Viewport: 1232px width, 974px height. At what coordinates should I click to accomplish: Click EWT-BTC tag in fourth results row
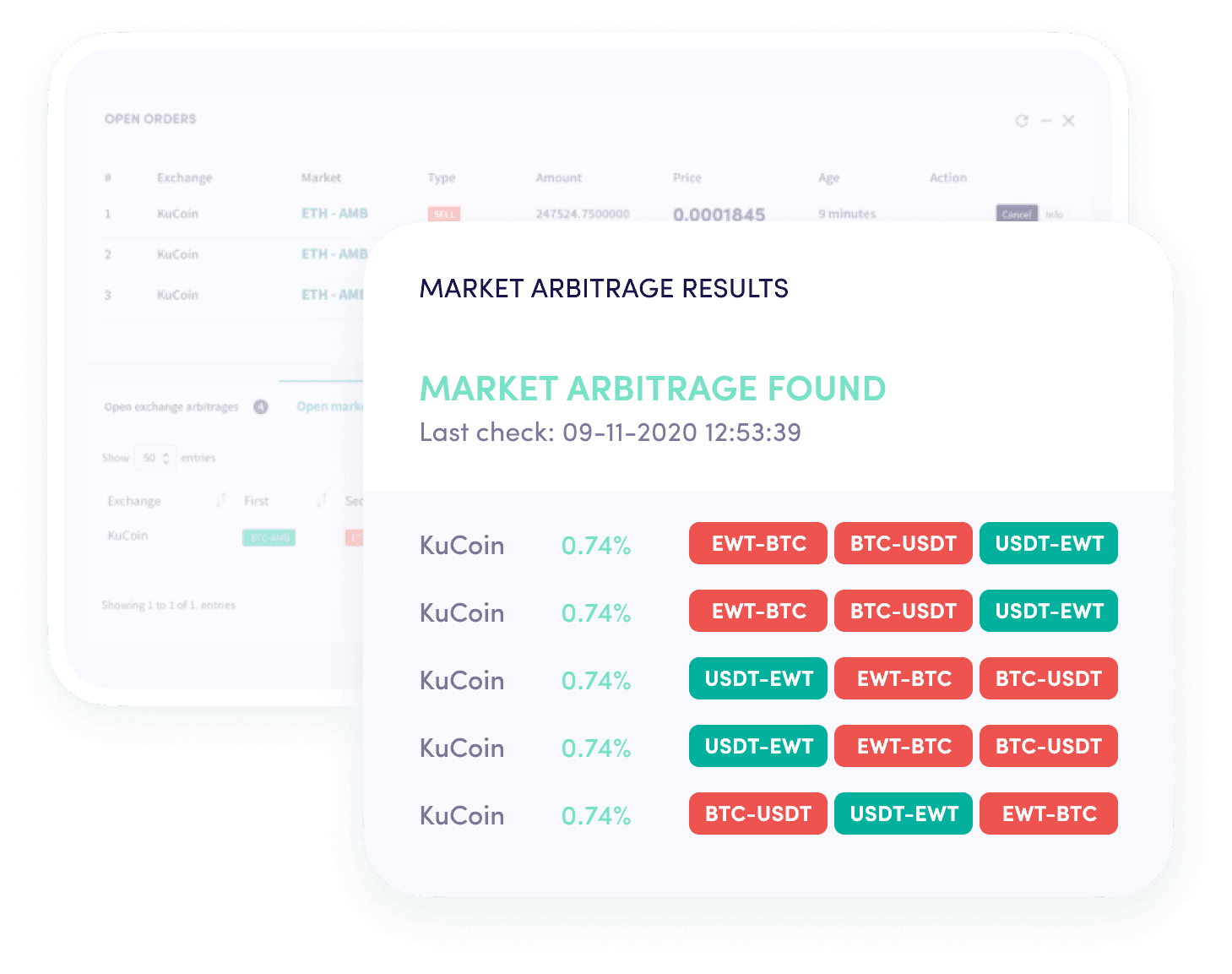click(x=904, y=746)
